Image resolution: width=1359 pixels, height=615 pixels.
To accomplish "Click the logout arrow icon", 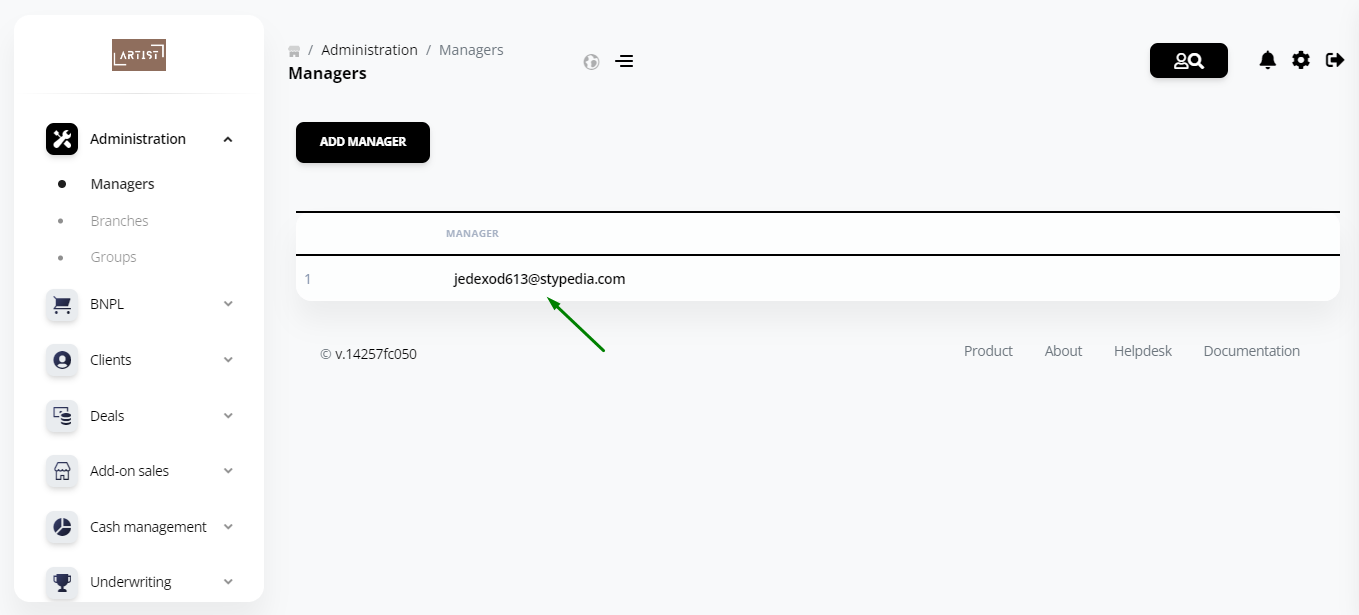I will [1335, 60].
